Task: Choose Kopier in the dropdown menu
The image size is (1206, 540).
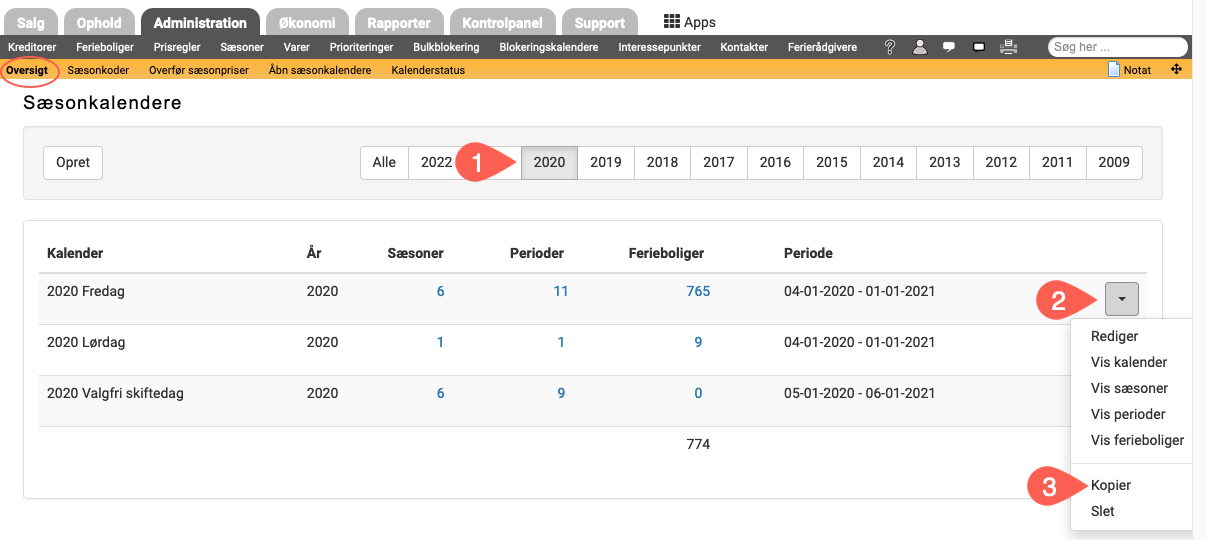Action: [x=1111, y=485]
